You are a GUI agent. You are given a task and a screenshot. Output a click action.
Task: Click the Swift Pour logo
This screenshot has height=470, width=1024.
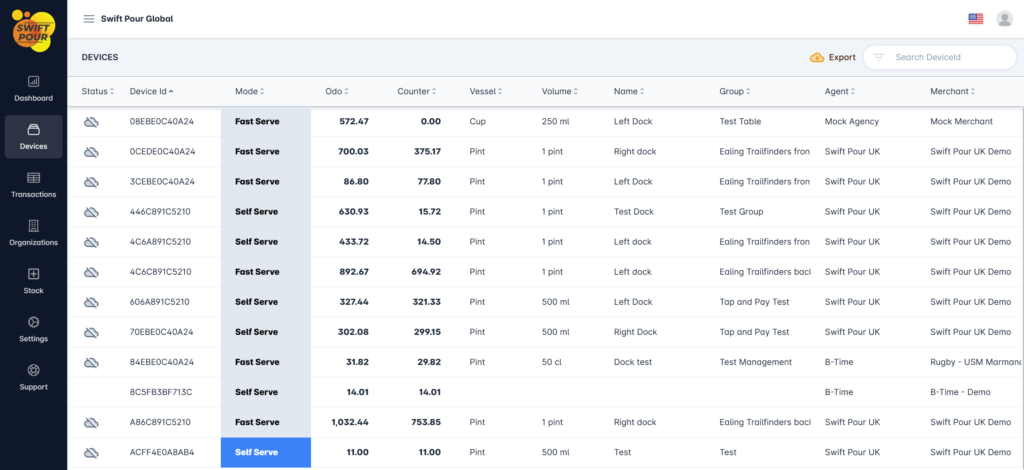tap(33, 29)
